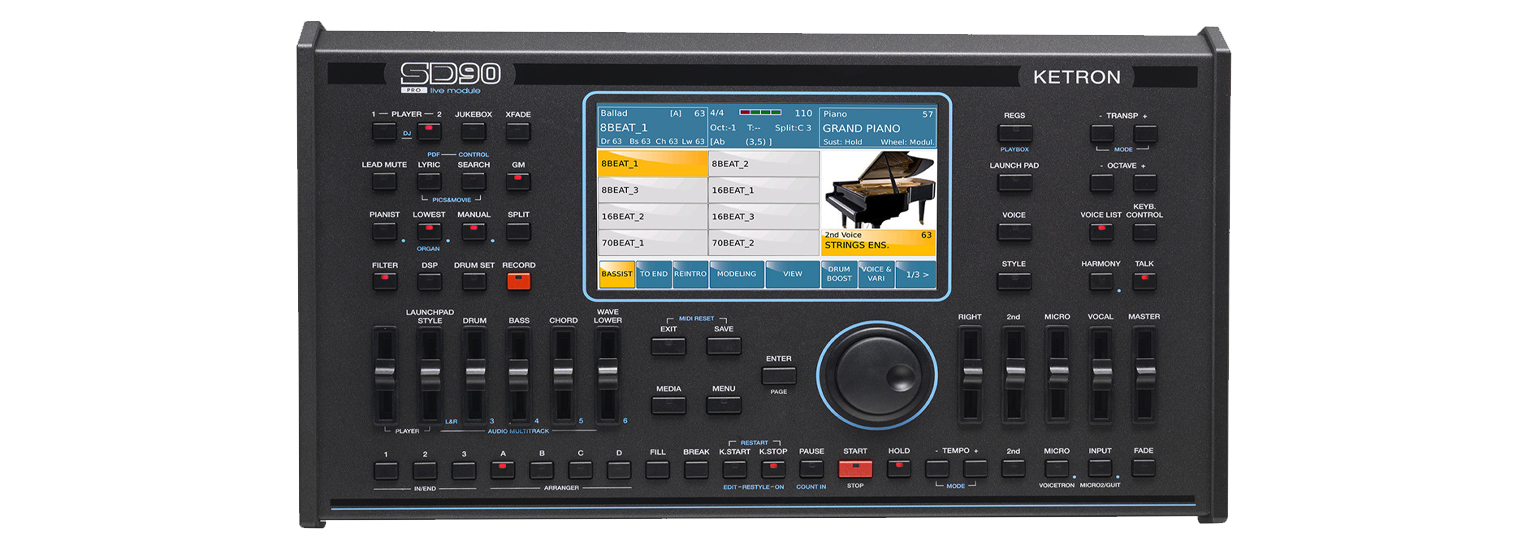Screen dimensions: 1517x559
Task: Toggle the GM button
Action: pos(517,182)
